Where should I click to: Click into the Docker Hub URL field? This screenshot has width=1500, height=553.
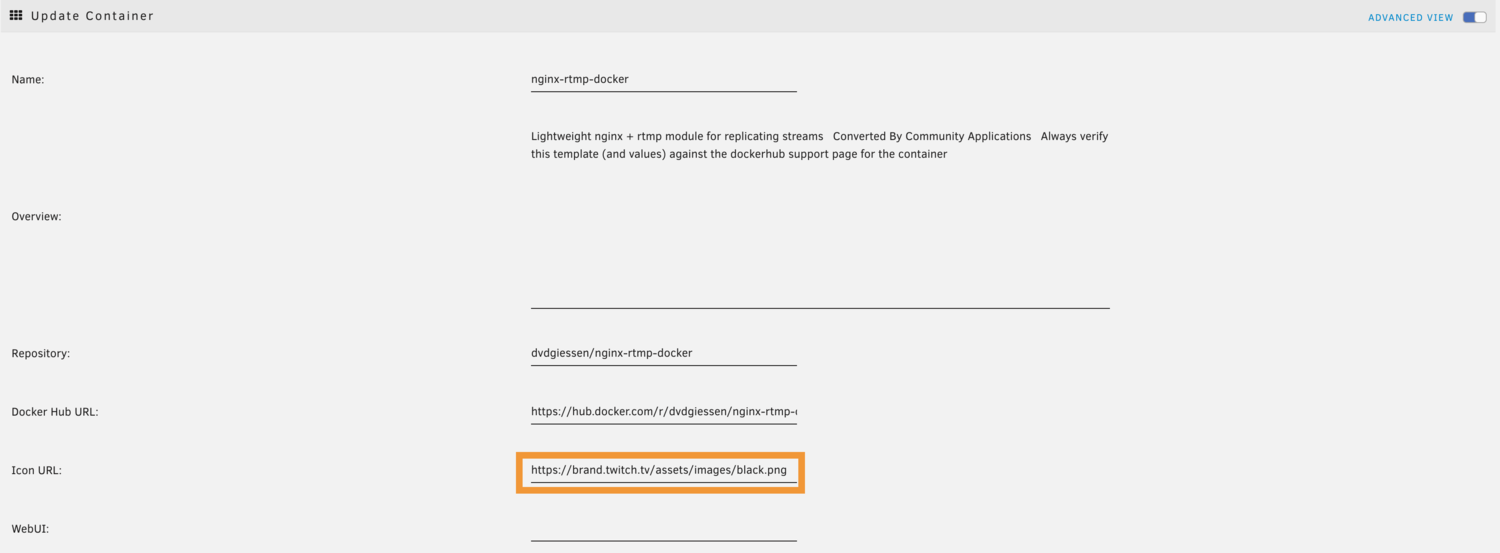(664, 412)
